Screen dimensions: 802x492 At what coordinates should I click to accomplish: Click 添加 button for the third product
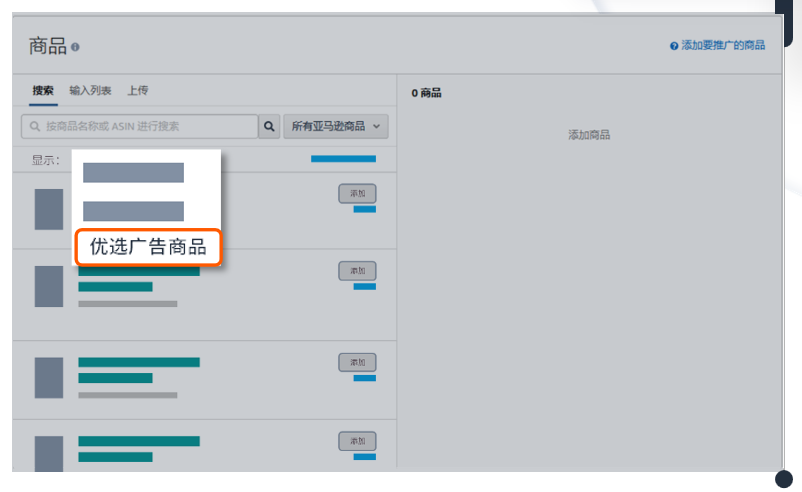[357, 362]
